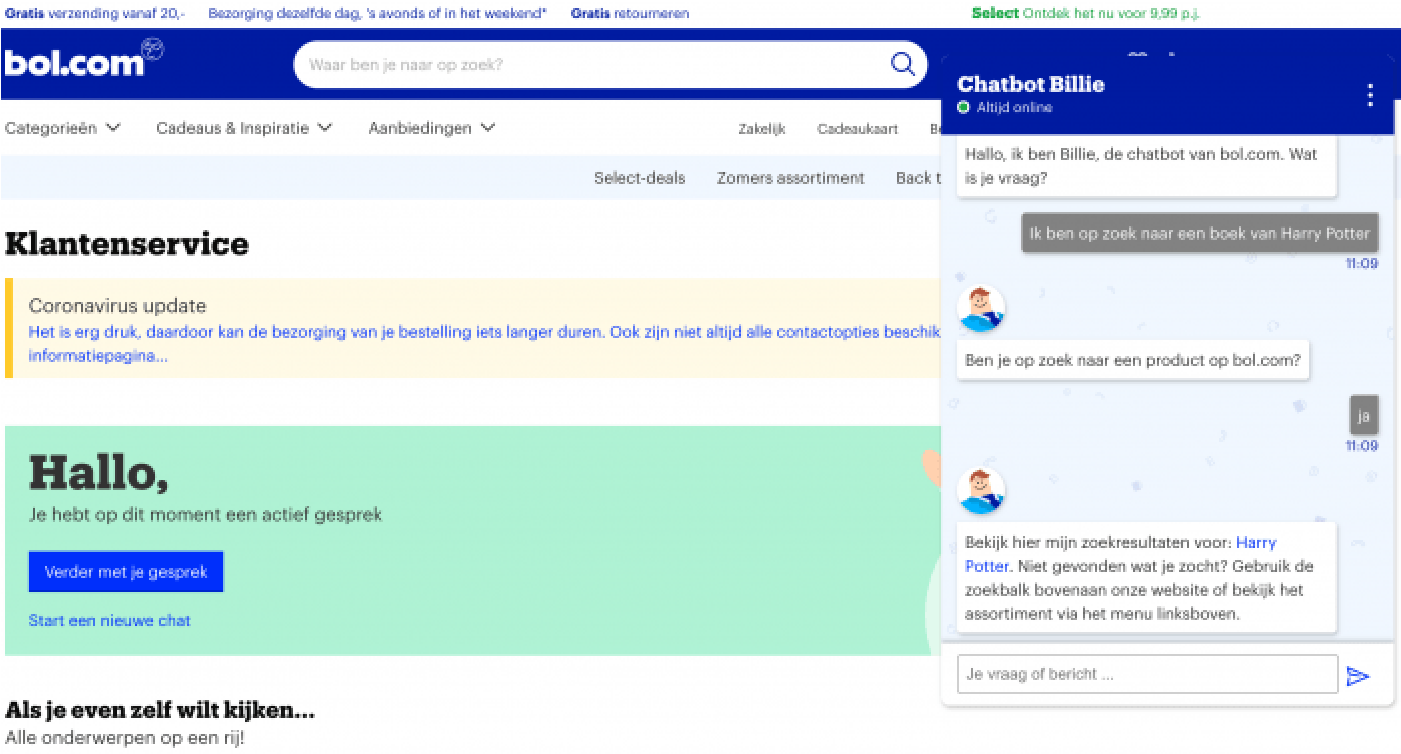Image resolution: width=1401 pixels, height=754 pixels.
Task: Focus the Je vraag of bericht field
Action: pos(1147,674)
